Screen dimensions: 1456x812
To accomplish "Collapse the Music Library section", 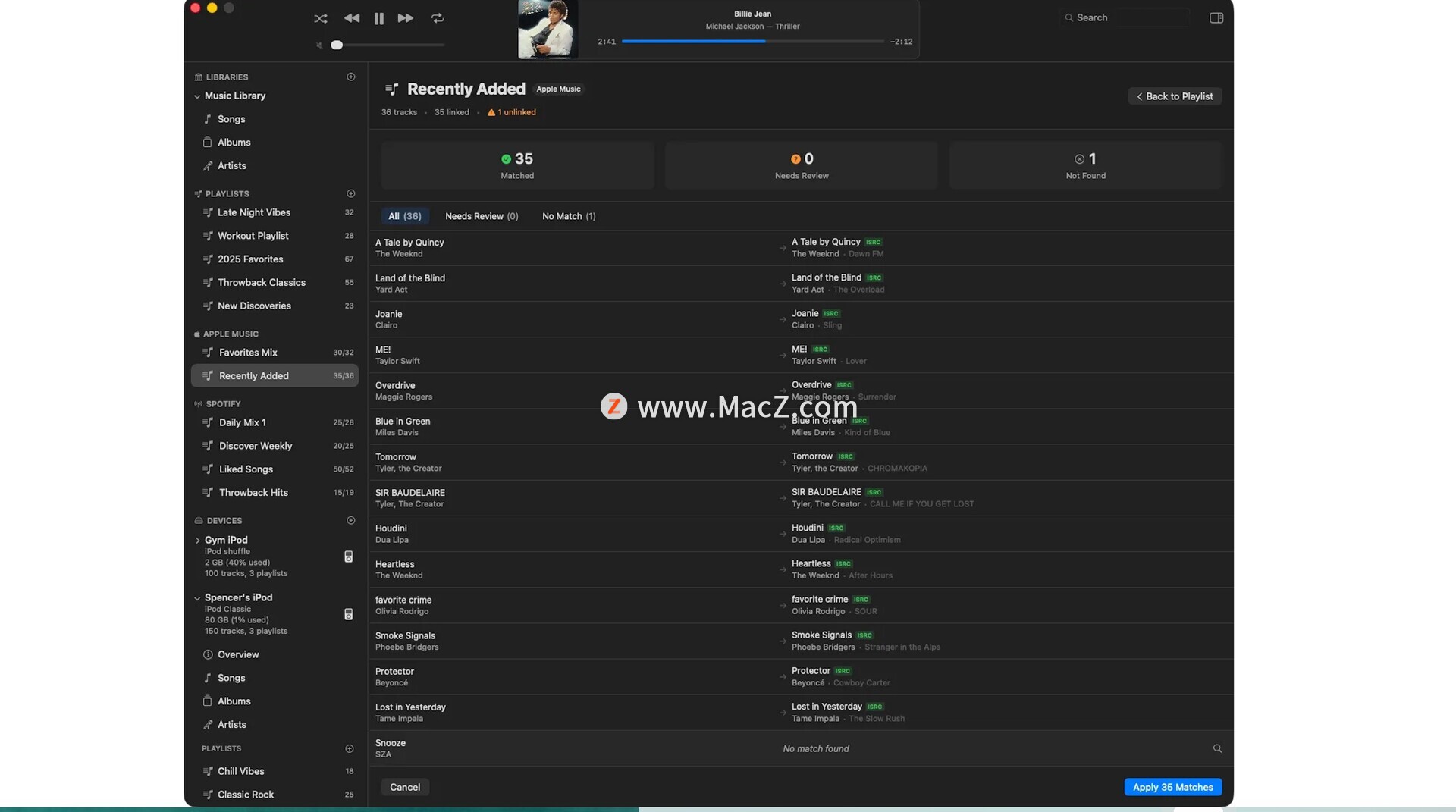I will (x=197, y=96).
